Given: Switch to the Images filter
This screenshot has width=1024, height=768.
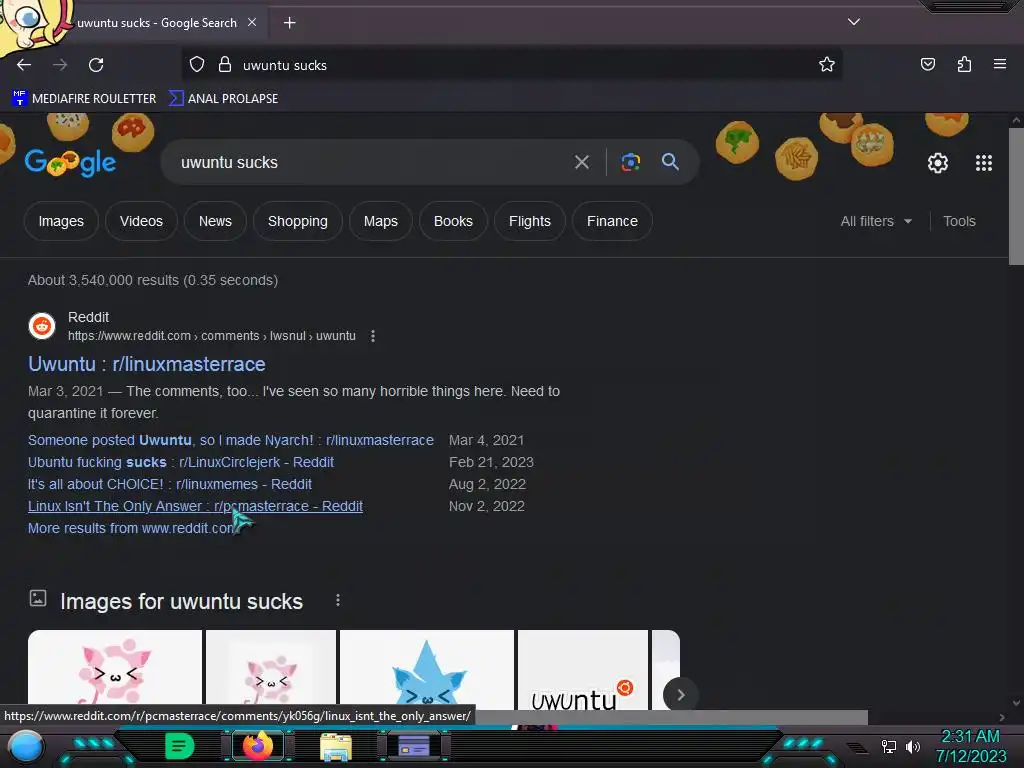Looking at the screenshot, I should click(61, 221).
